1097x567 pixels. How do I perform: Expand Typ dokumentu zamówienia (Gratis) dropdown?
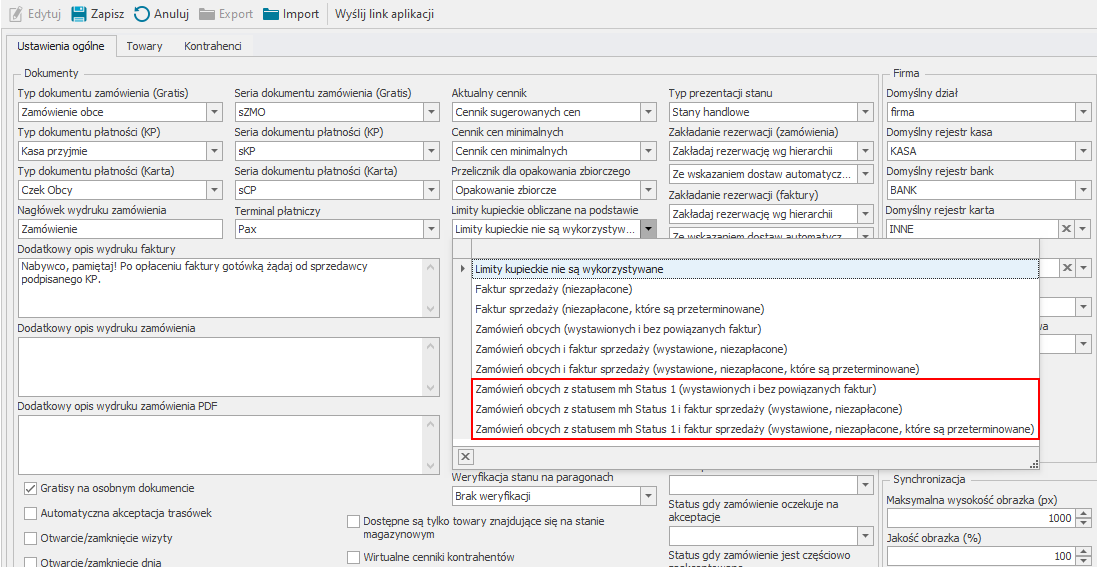[x=214, y=112]
